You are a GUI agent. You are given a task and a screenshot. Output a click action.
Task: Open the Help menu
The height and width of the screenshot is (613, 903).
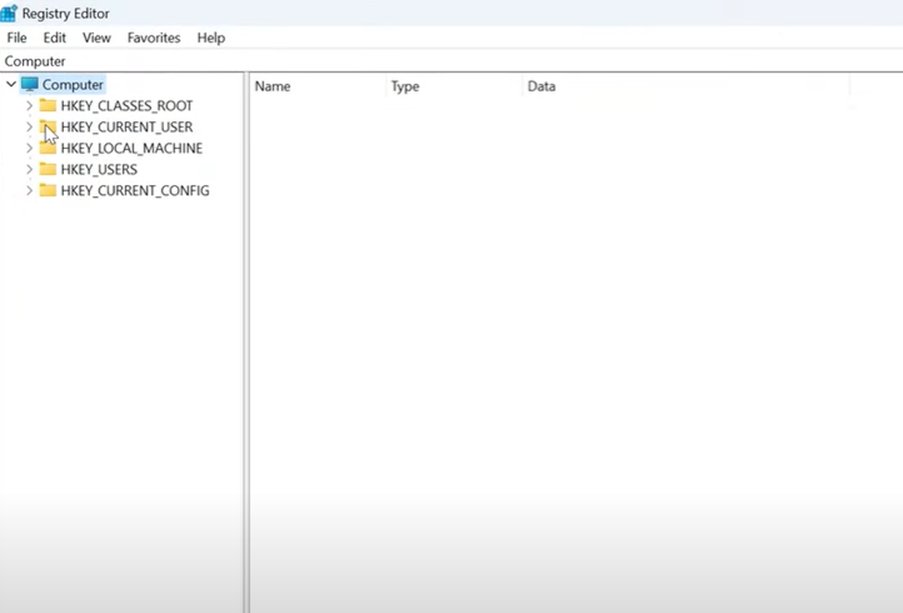[x=210, y=37]
